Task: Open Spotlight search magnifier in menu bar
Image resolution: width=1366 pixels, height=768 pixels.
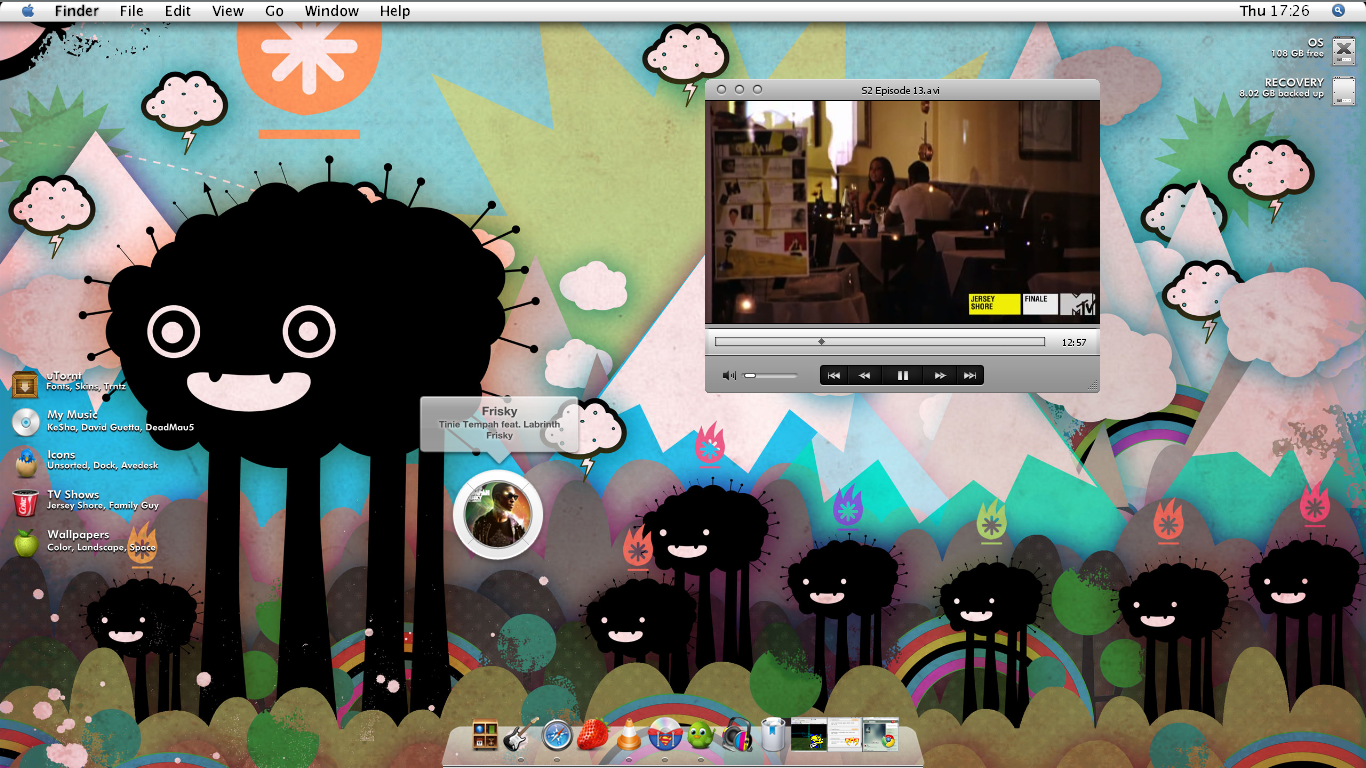Action: click(x=1338, y=10)
